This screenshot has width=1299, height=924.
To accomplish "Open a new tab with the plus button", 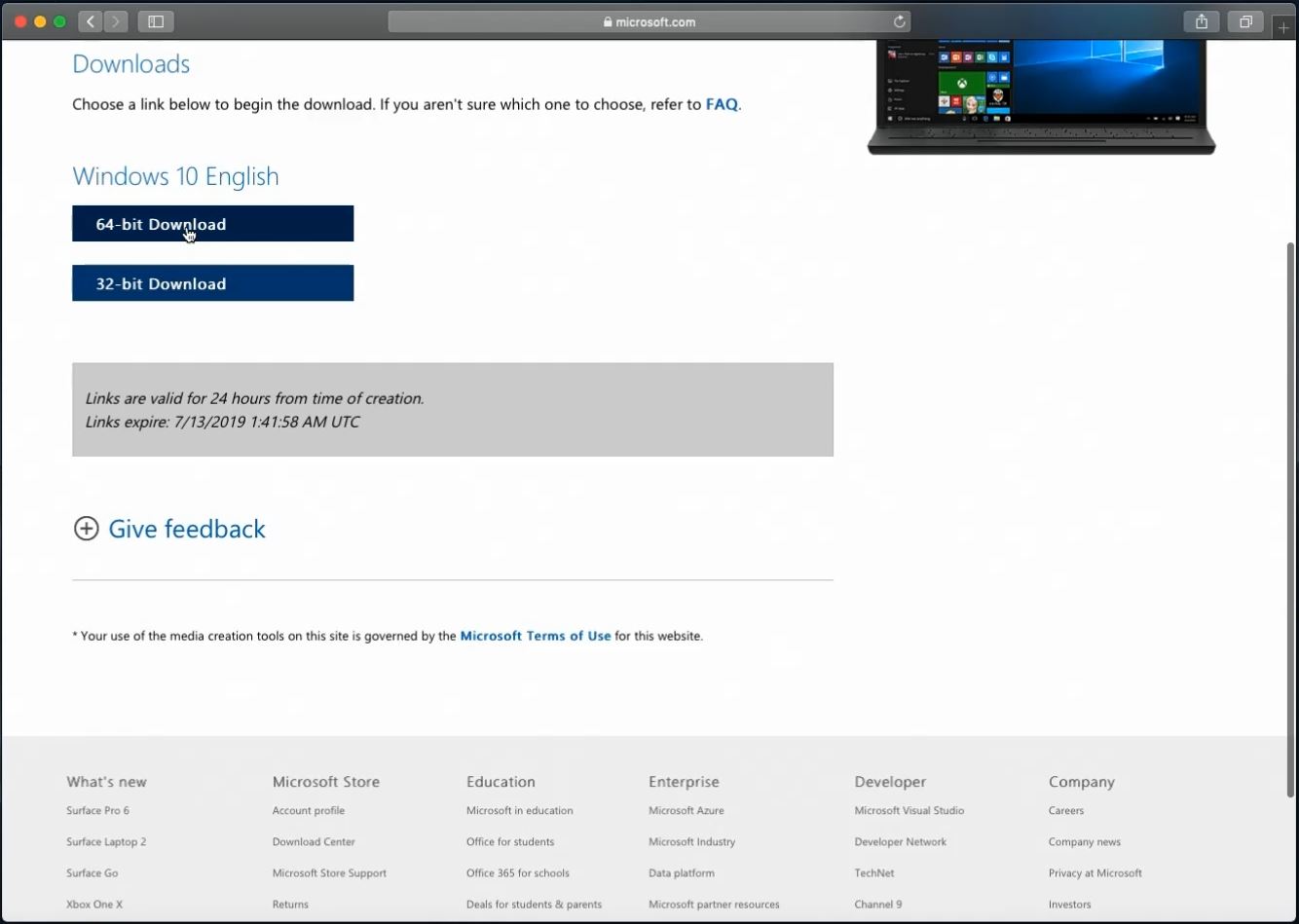I will [1284, 27].
